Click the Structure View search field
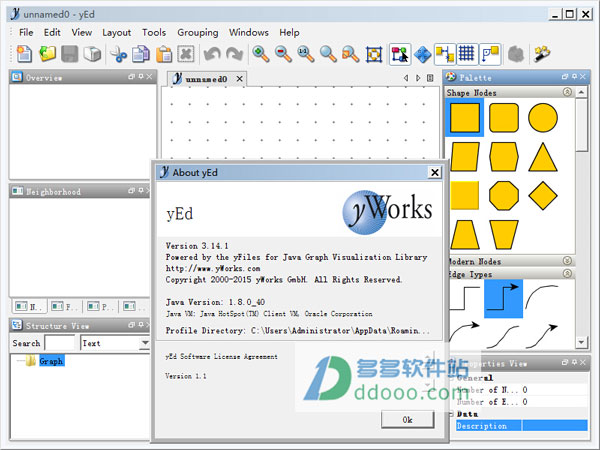This screenshot has width=600, height=450. pyautogui.click(x=60, y=343)
